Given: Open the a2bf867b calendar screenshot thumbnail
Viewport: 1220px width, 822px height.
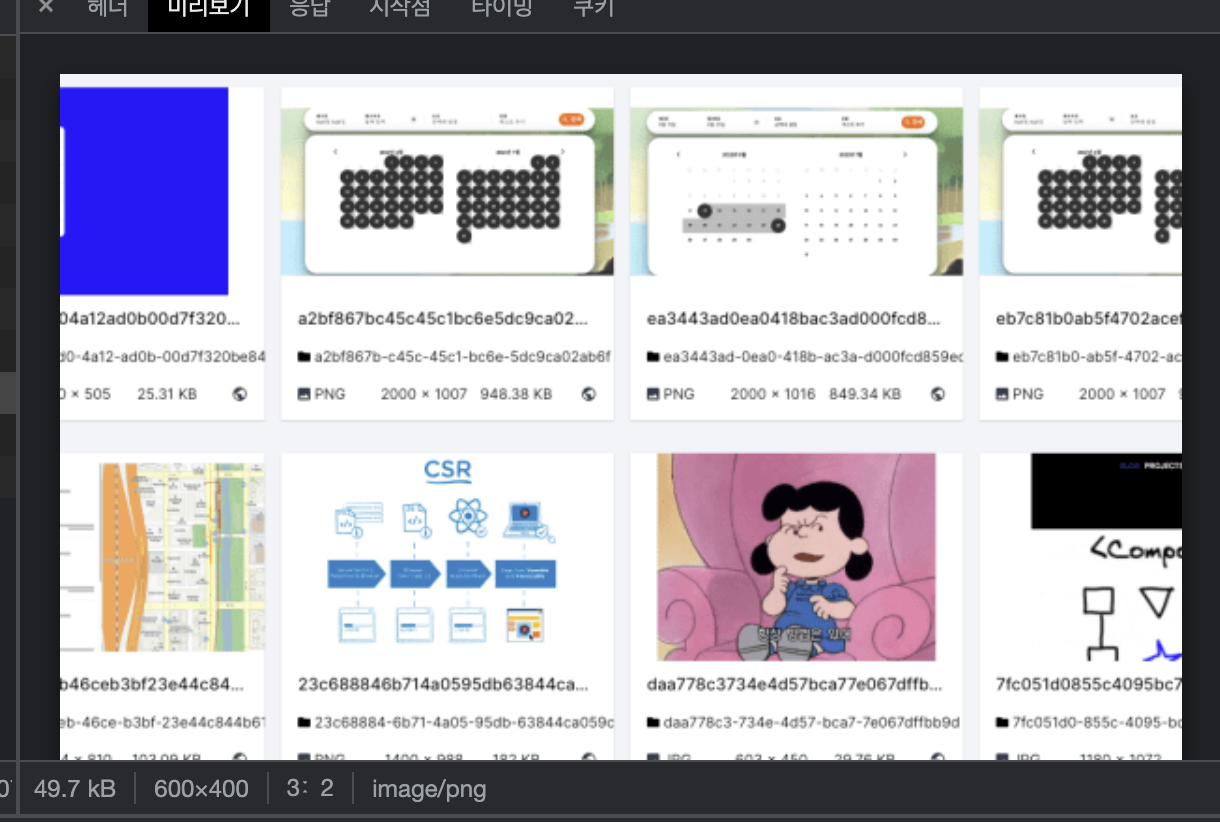Looking at the screenshot, I should (447, 191).
